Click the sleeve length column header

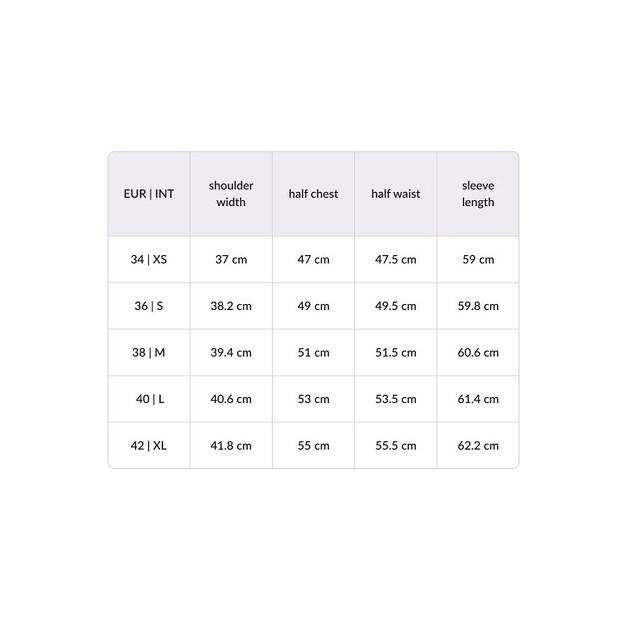[x=478, y=194]
